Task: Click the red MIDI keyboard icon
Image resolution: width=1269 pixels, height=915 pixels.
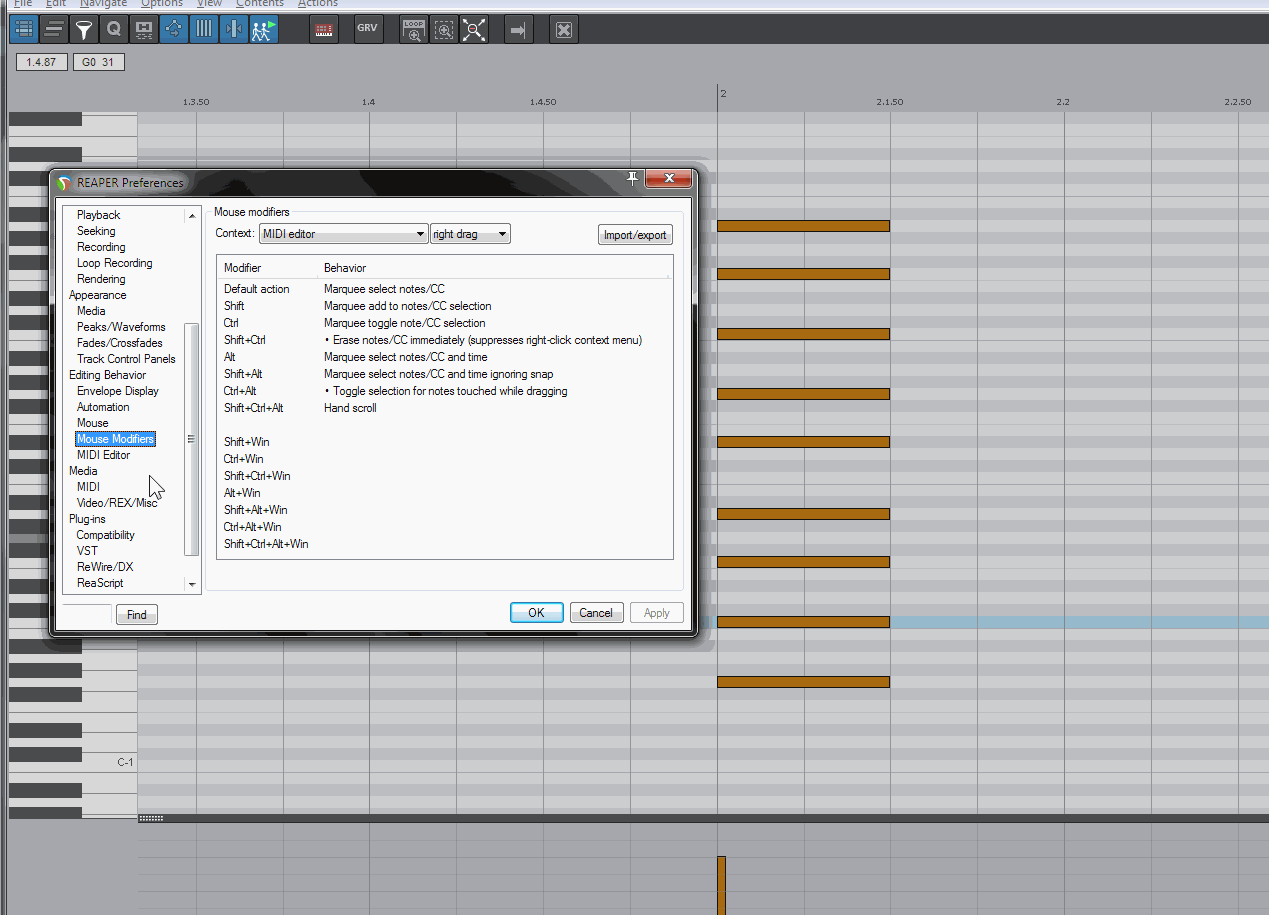Action: [x=323, y=30]
